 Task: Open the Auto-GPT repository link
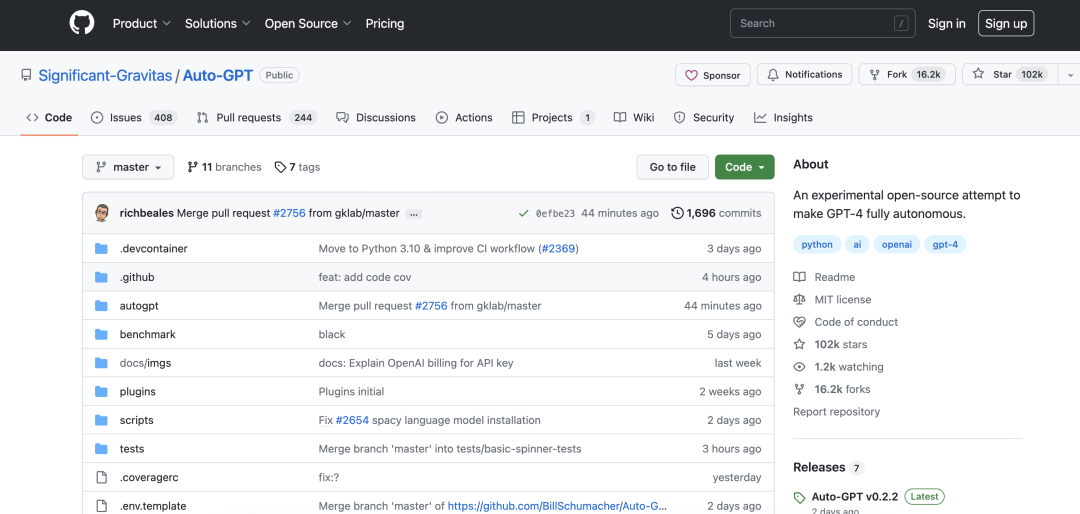click(x=218, y=75)
